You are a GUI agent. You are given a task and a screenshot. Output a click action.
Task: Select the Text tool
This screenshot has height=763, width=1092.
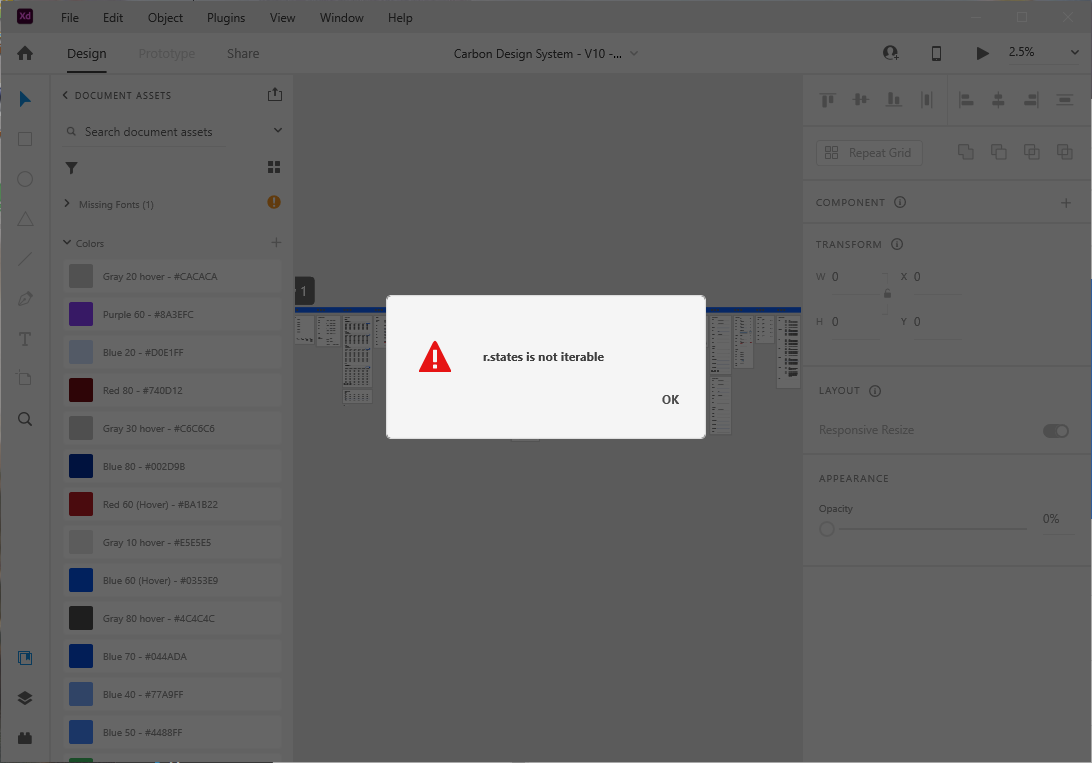coord(25,339)
